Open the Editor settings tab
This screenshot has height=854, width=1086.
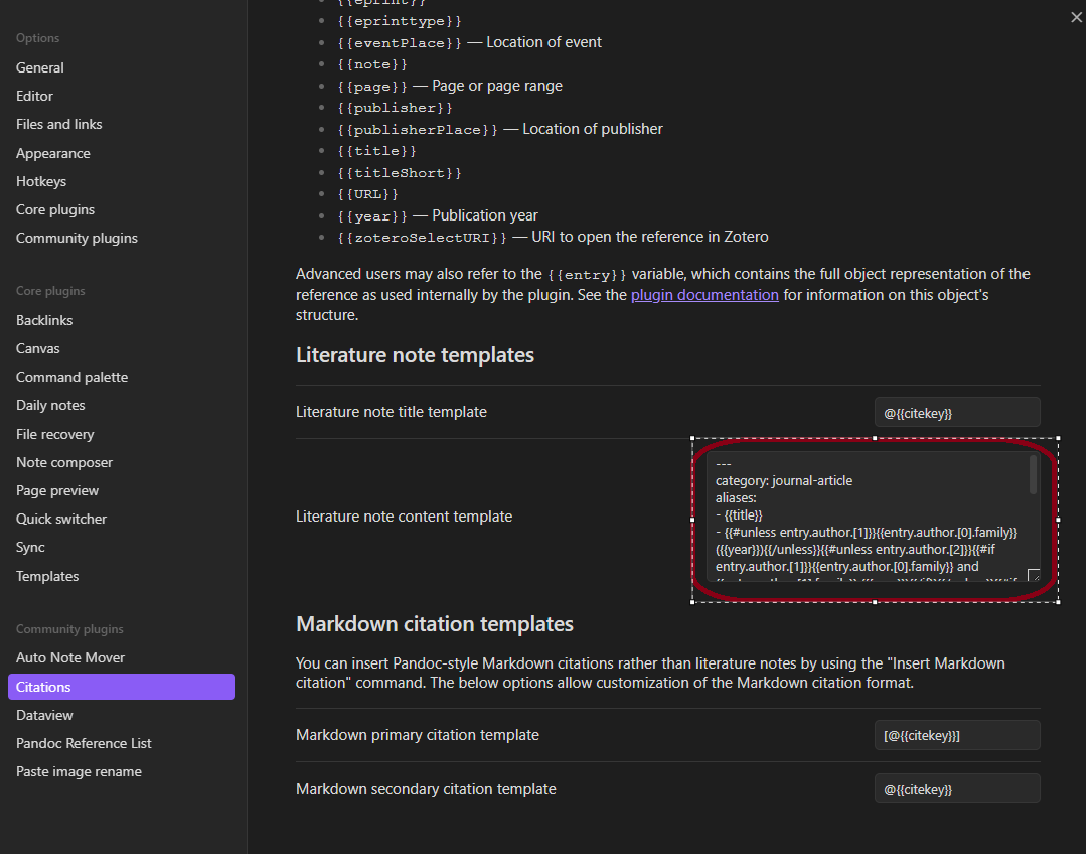pos(35,96)
